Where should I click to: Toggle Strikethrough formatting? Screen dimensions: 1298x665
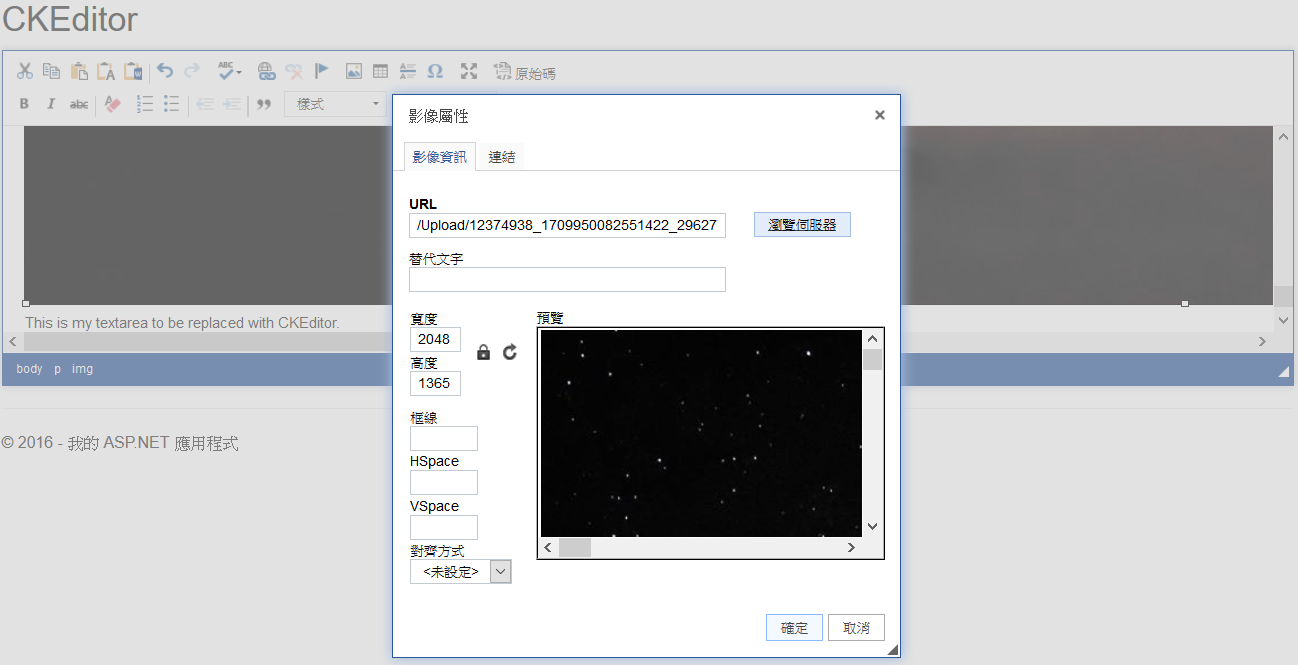[78, 104]
